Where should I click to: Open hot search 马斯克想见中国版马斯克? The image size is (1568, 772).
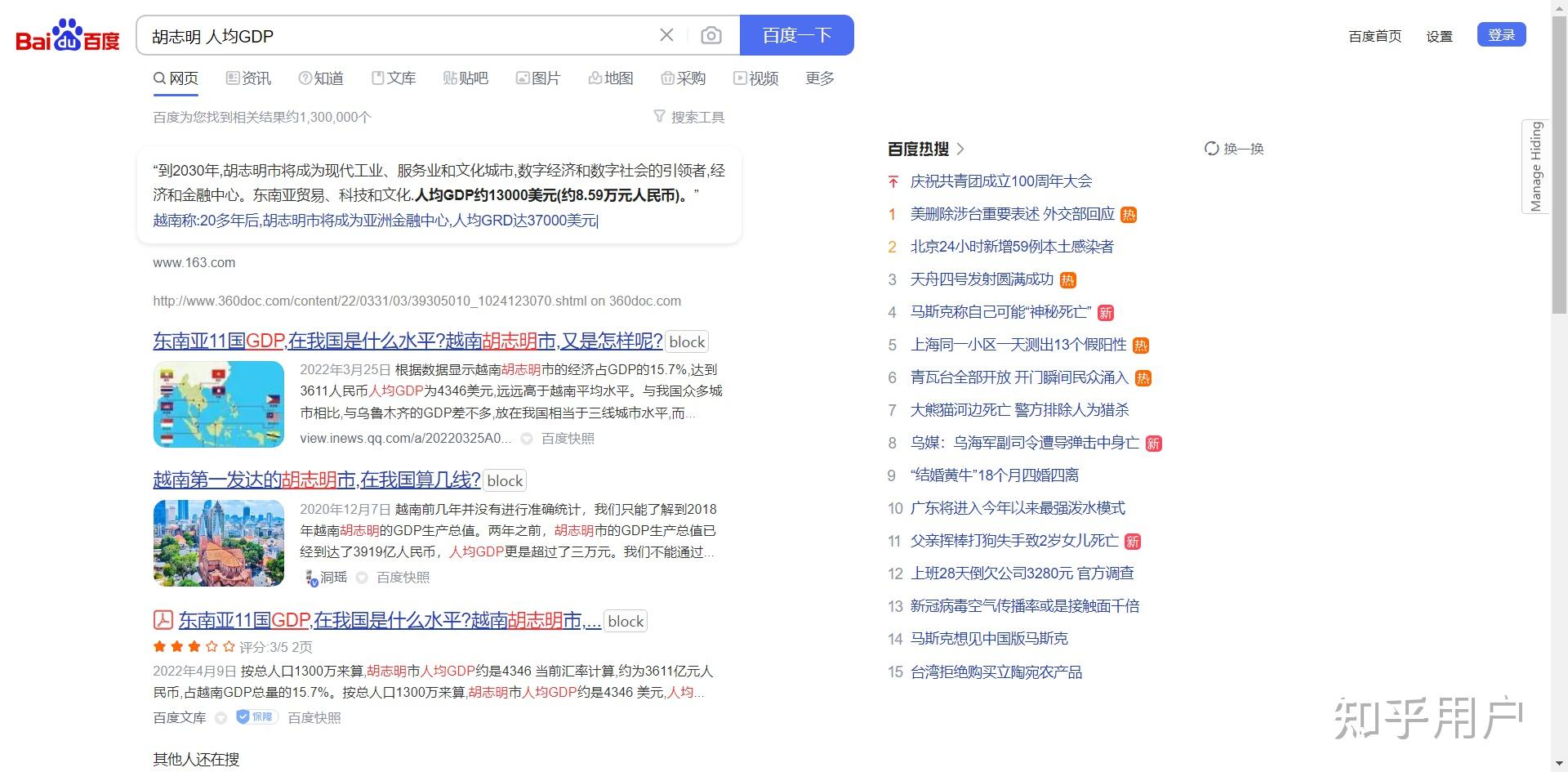[989, 639]
